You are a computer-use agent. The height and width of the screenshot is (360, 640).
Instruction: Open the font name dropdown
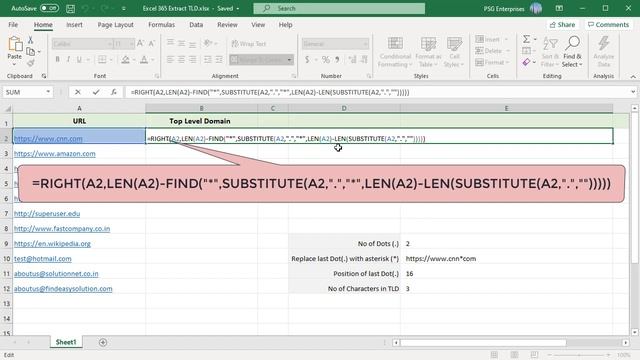109,44
